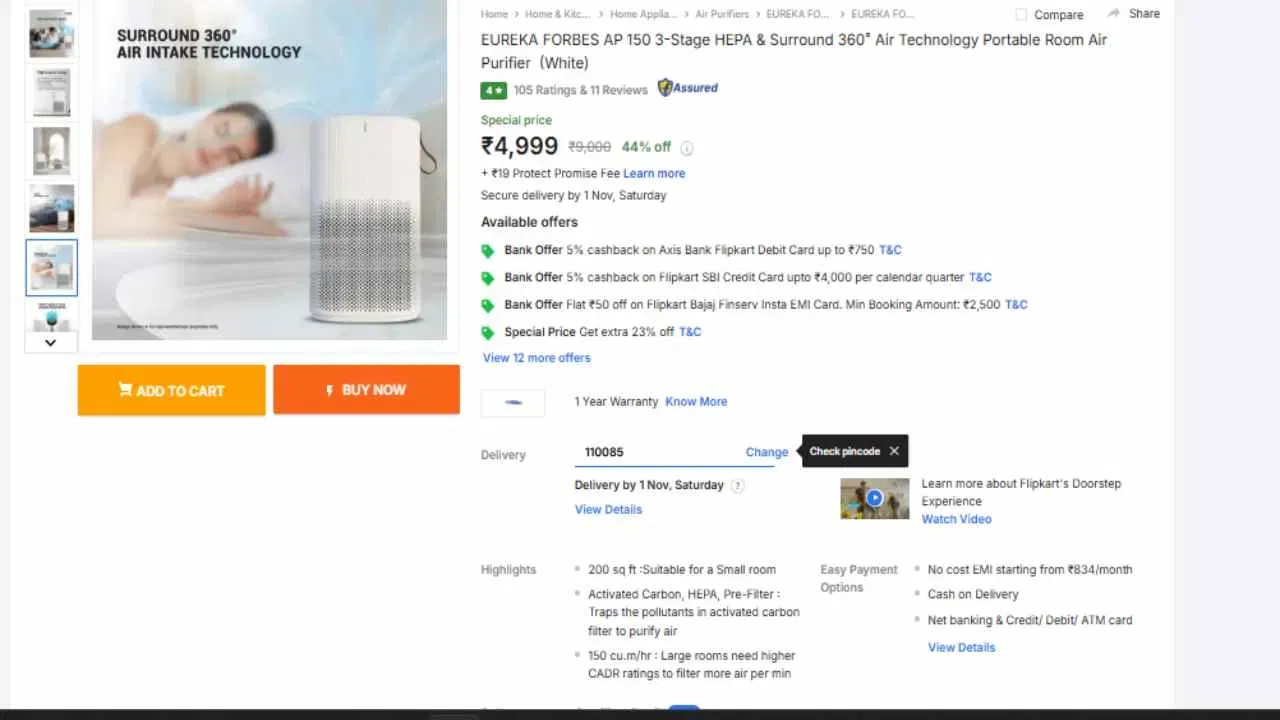Image resolution: width=1280 pixels, height=720 pixels.
Task: Click Change to edit the pincode
Action: coord(766,452)
